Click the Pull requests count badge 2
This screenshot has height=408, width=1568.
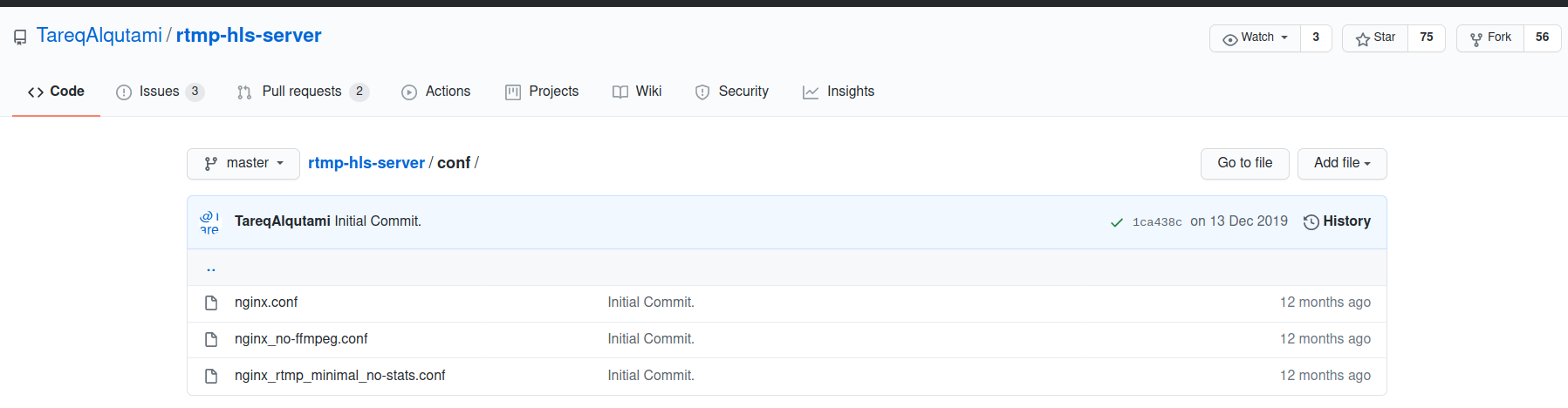[x=359, y=92]
